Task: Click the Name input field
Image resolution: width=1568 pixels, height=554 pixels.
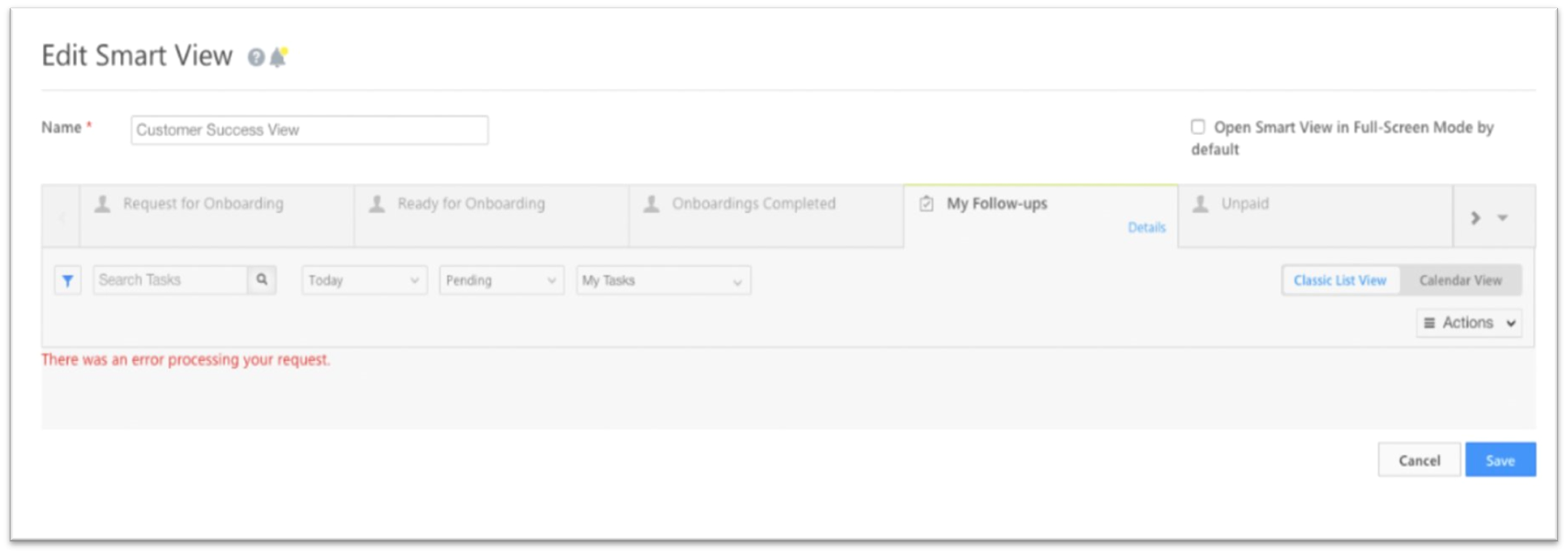Action: point(309,130)
